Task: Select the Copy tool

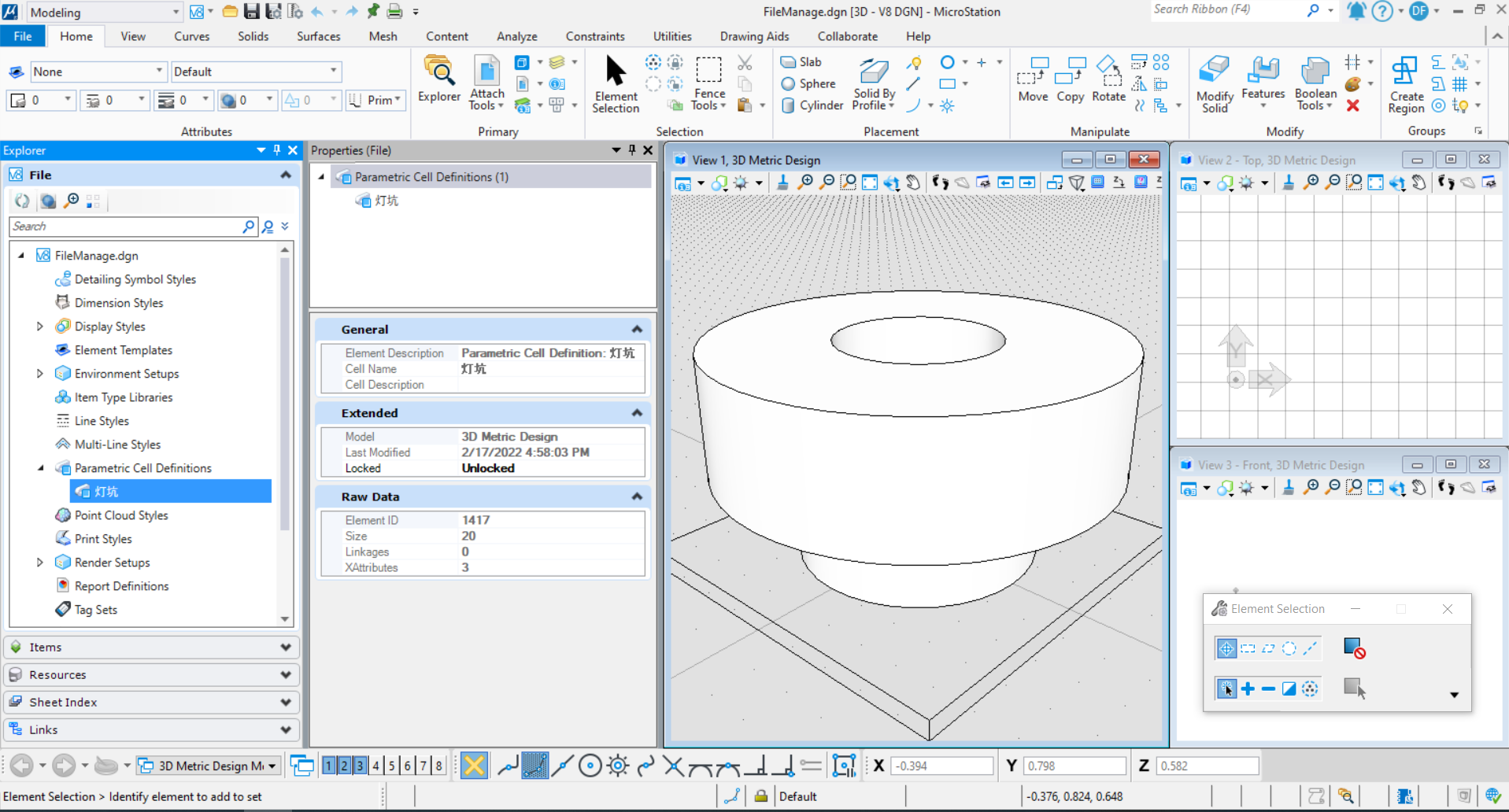Action: tap(1070, 79)
